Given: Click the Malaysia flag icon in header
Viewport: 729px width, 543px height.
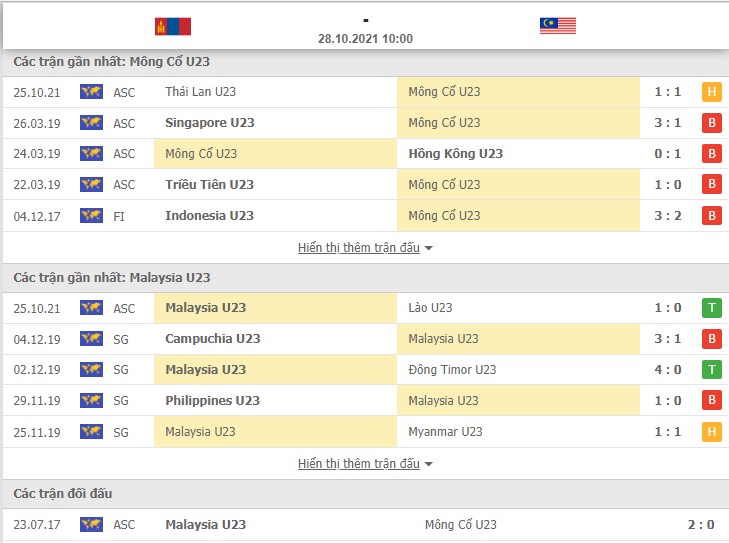Looking at the screenshot, I should [x=558, y=26].
